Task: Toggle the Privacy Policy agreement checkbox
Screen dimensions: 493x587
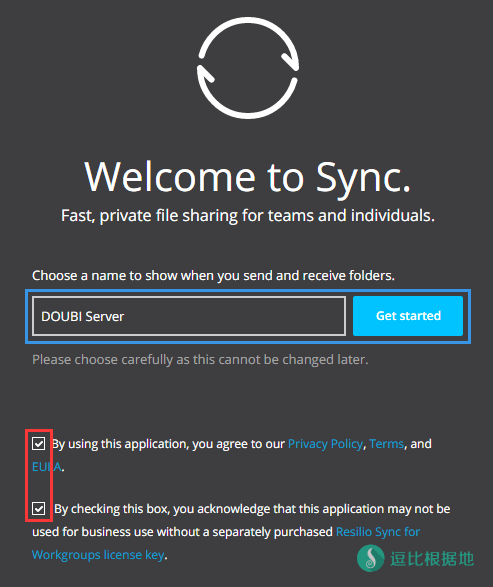Action: pyautogui.click(x=39, y=444)
